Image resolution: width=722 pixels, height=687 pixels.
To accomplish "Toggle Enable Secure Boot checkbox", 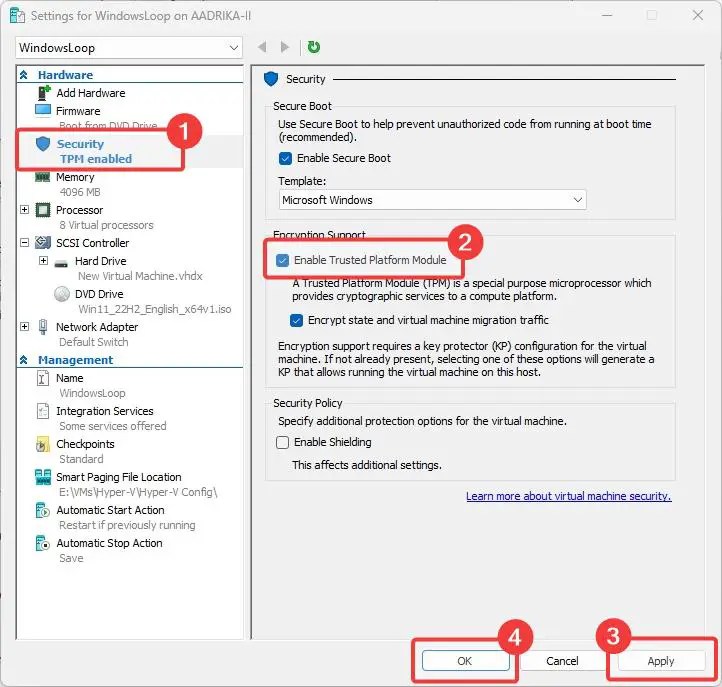I will coord(285,158).
